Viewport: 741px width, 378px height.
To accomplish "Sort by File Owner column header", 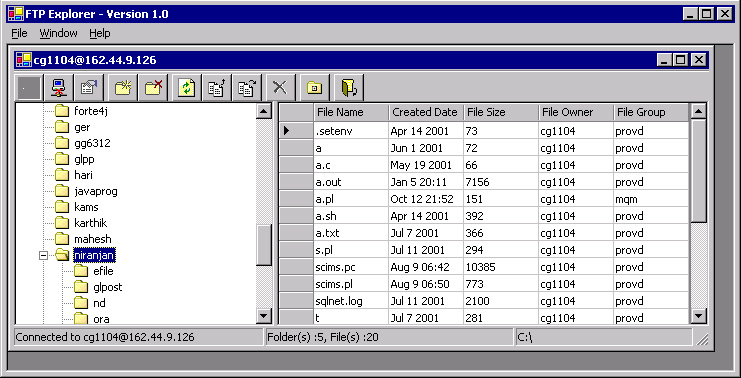I will click(x=576, y=112).
